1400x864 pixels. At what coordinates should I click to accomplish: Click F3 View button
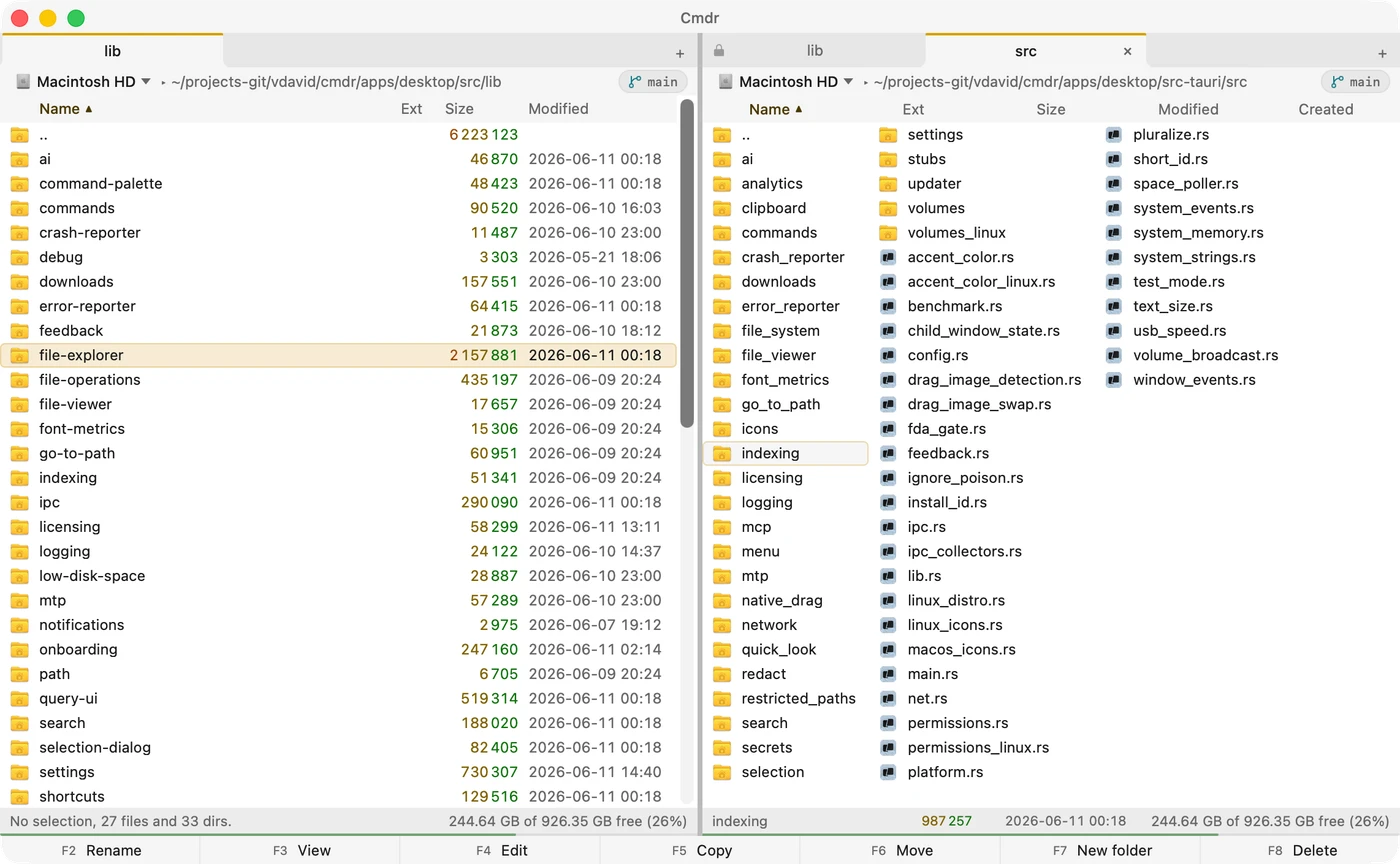tap(300, 850)
